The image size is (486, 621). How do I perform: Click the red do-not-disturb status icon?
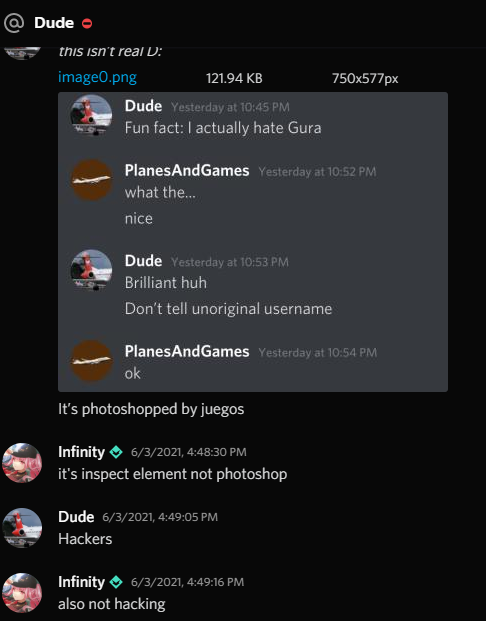click(87, 24)
